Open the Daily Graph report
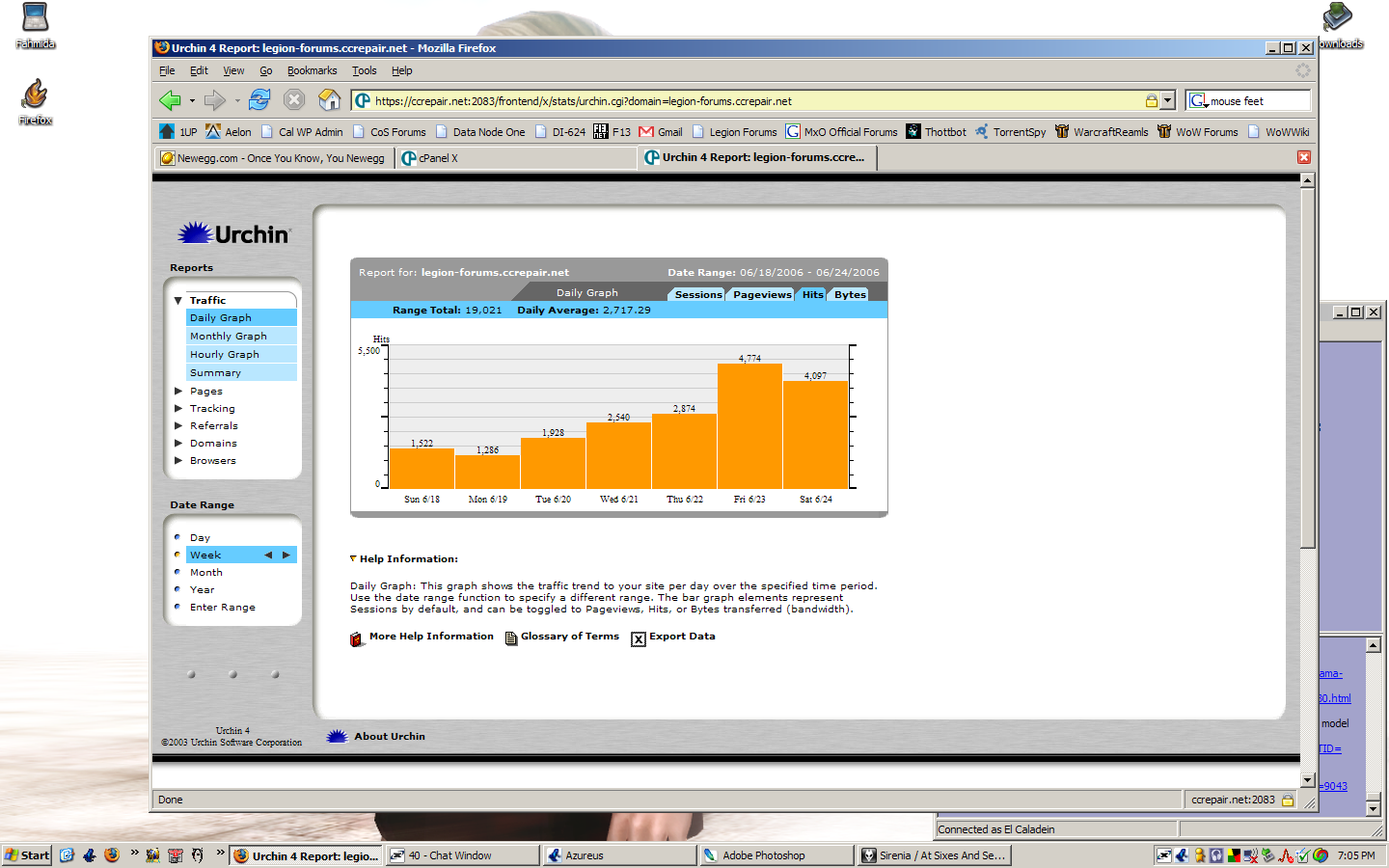The height and width of the screenshot is (868, 1389). [x=241, y=317]
